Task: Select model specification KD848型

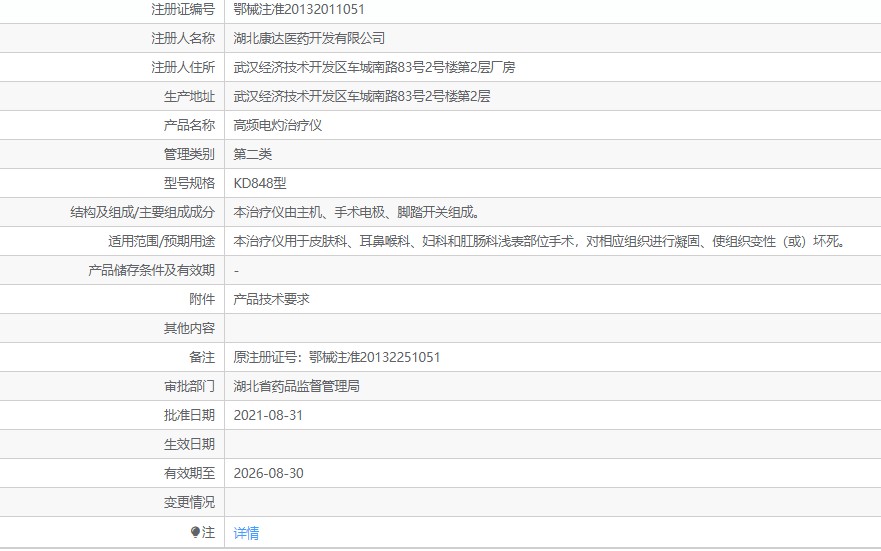Action: [x=260, y=183]
